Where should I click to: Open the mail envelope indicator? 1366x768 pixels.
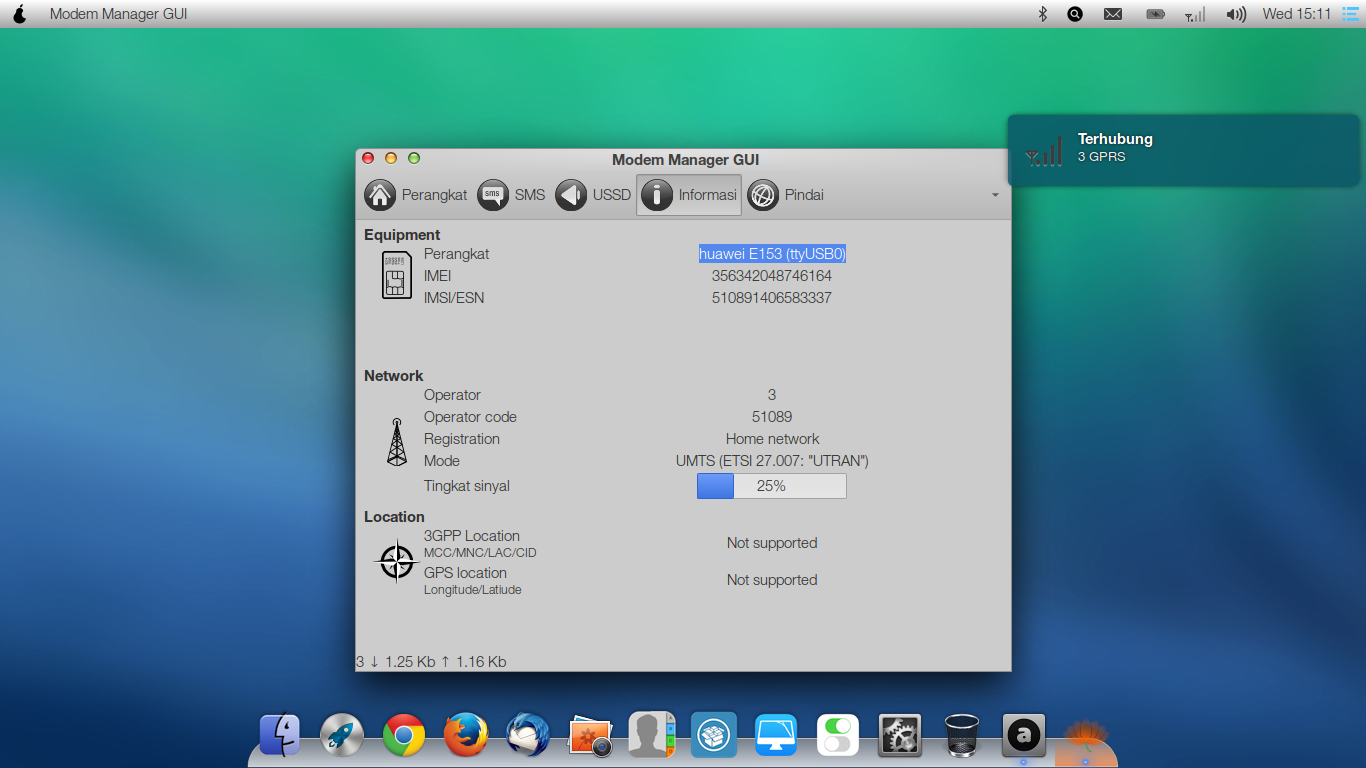pos(1113,14)
